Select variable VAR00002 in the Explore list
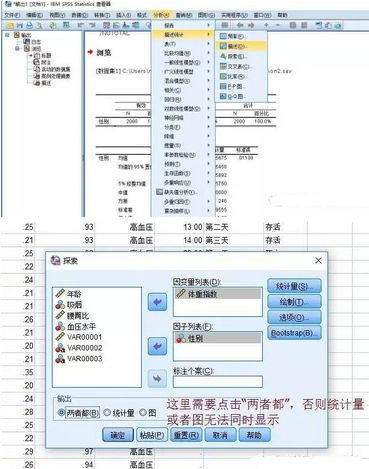The width and height of the screenshot is (369, 469). pos(79,348)
